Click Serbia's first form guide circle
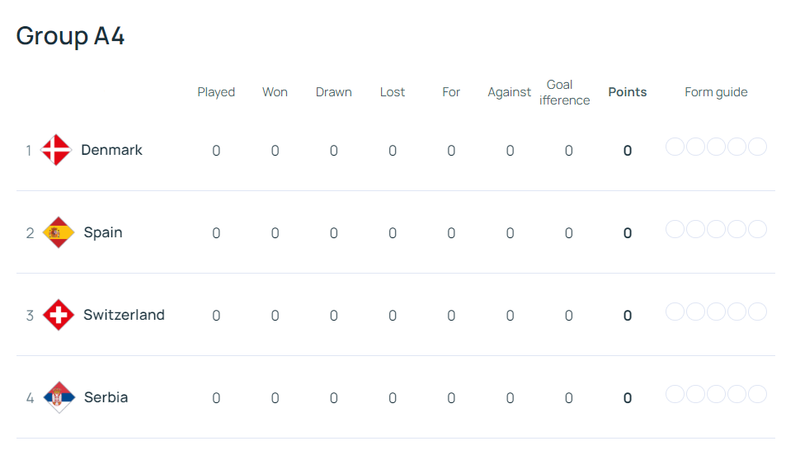800x454 pixels. pyautogui.click(x=675, y=394)
